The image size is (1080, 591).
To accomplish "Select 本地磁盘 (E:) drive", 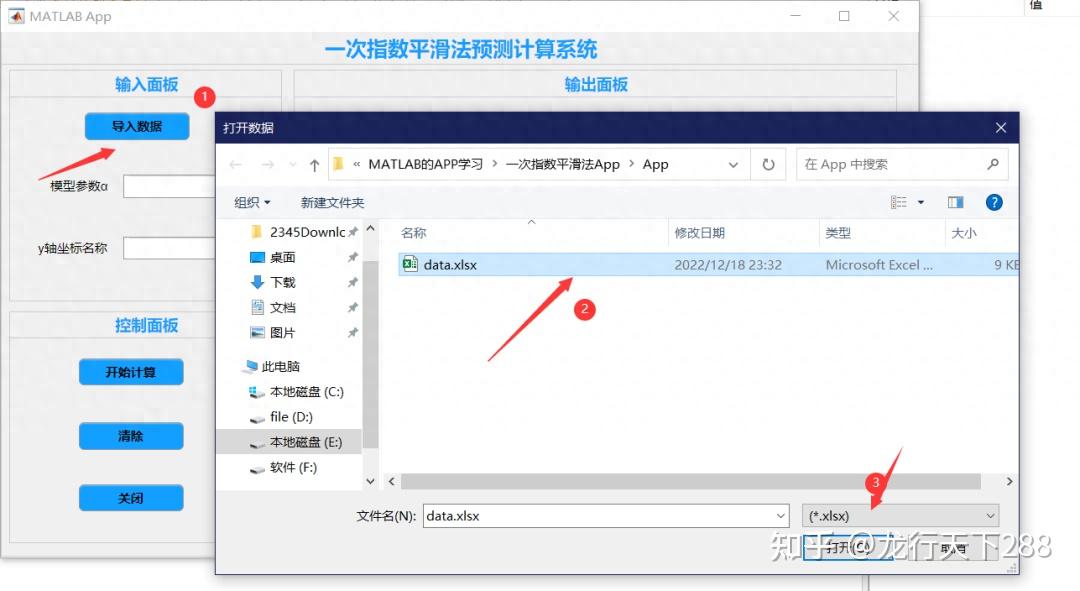I will [296, 442].
